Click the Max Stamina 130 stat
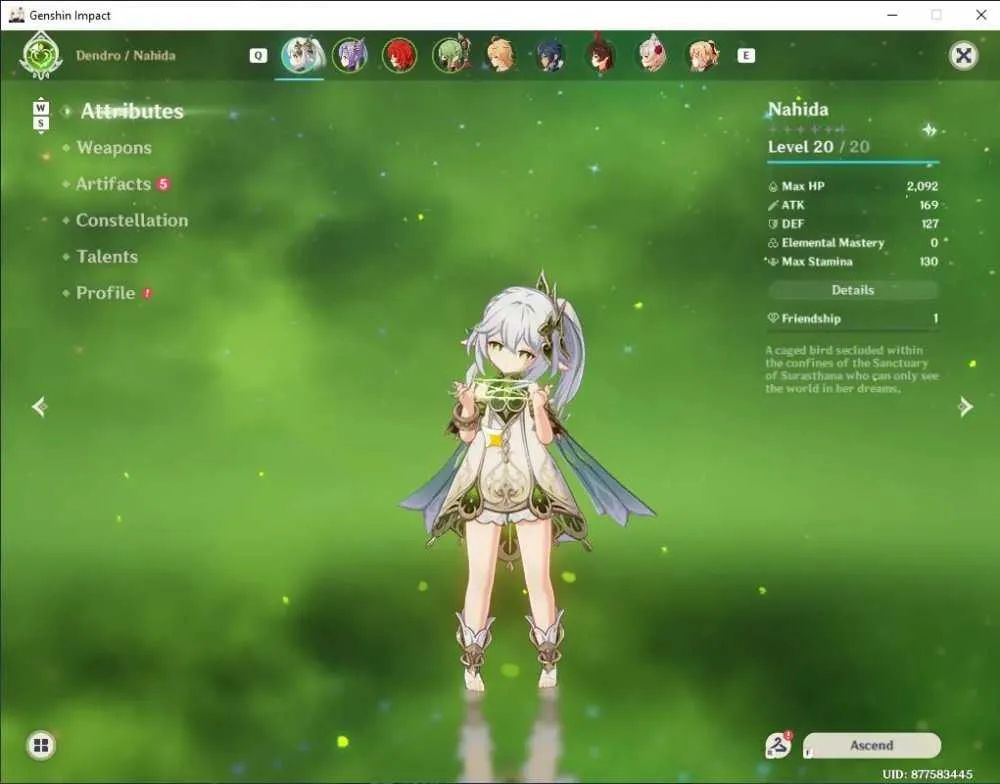This screenshot has width=1000, height=784. click(853, 262)
